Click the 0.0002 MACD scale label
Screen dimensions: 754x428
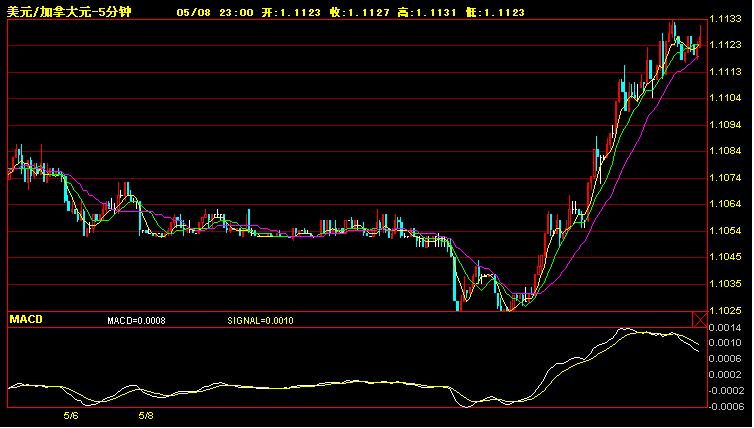click(x=726, y=375)
